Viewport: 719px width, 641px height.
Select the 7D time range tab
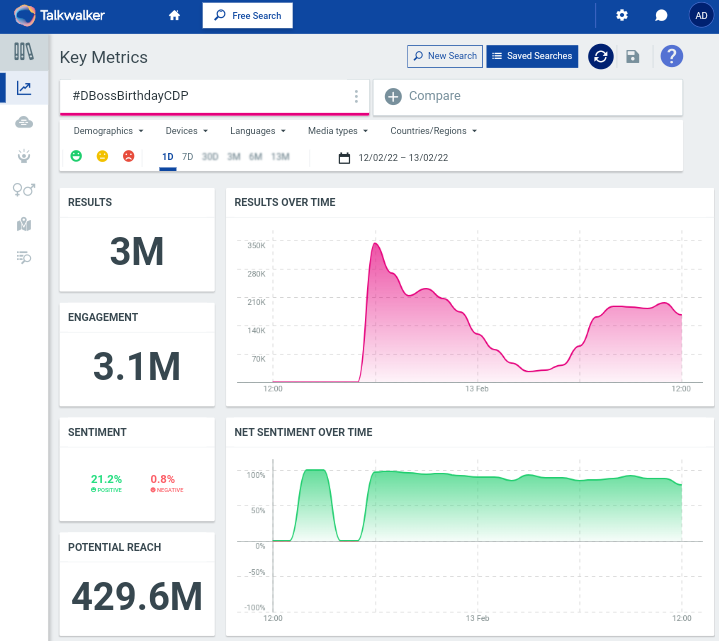188,157
